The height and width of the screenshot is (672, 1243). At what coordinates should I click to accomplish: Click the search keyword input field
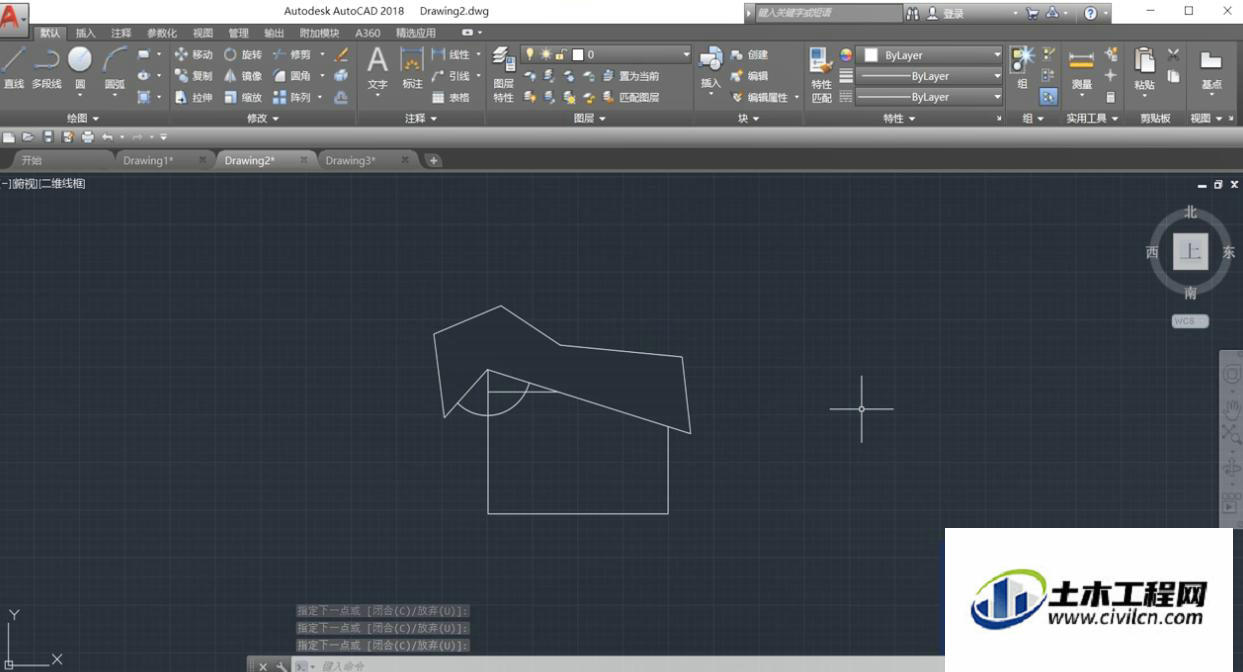pos(829,13)
